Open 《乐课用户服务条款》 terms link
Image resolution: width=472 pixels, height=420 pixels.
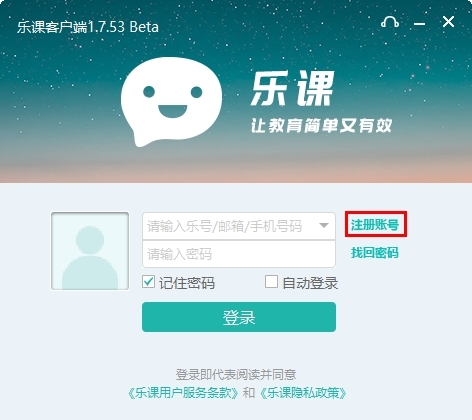coord(184,393)
